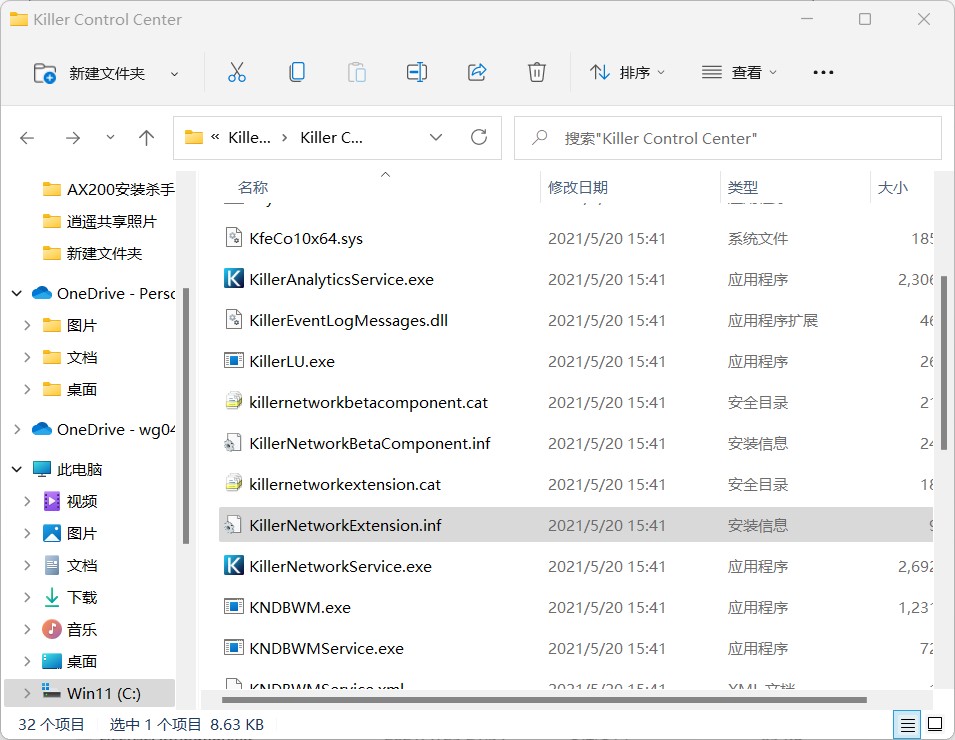Collapse the OneDrive - Personal tree node
The width and height of the screenshot is (955, 740).
point(17,294)
